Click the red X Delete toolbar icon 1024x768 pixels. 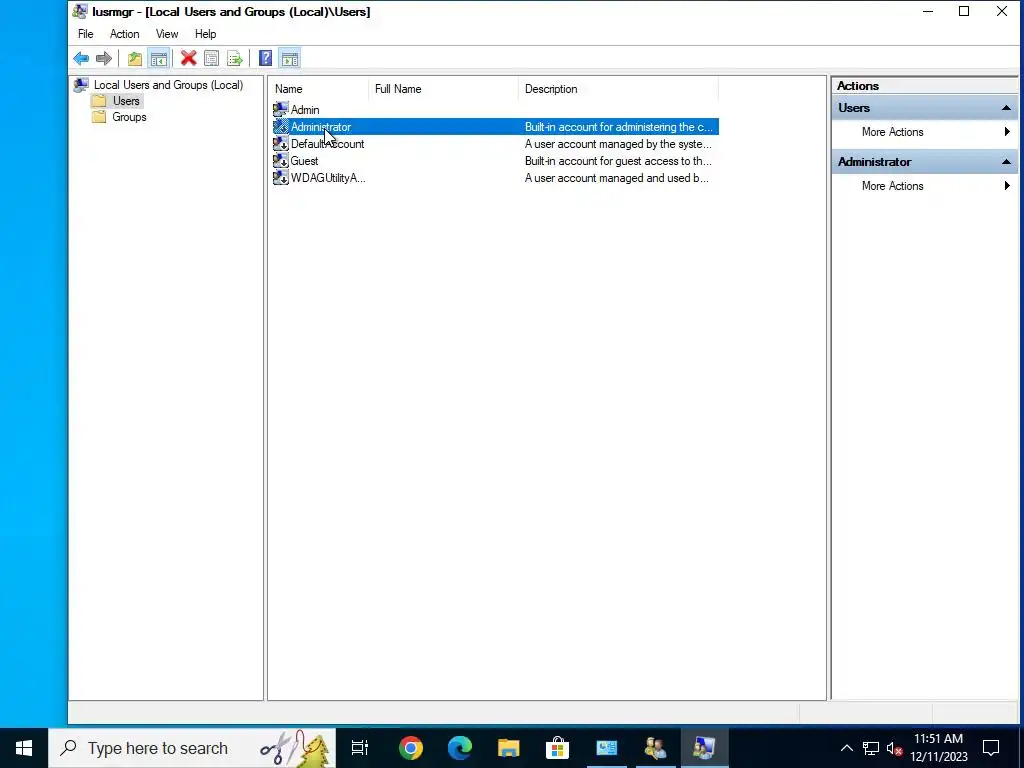coord(189,59)
